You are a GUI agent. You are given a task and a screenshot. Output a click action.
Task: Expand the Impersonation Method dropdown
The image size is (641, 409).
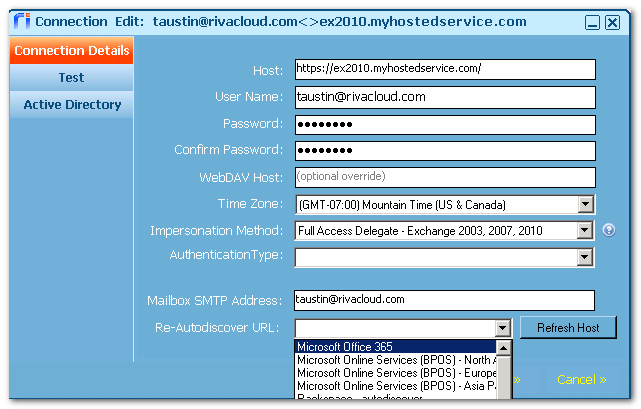585,231
